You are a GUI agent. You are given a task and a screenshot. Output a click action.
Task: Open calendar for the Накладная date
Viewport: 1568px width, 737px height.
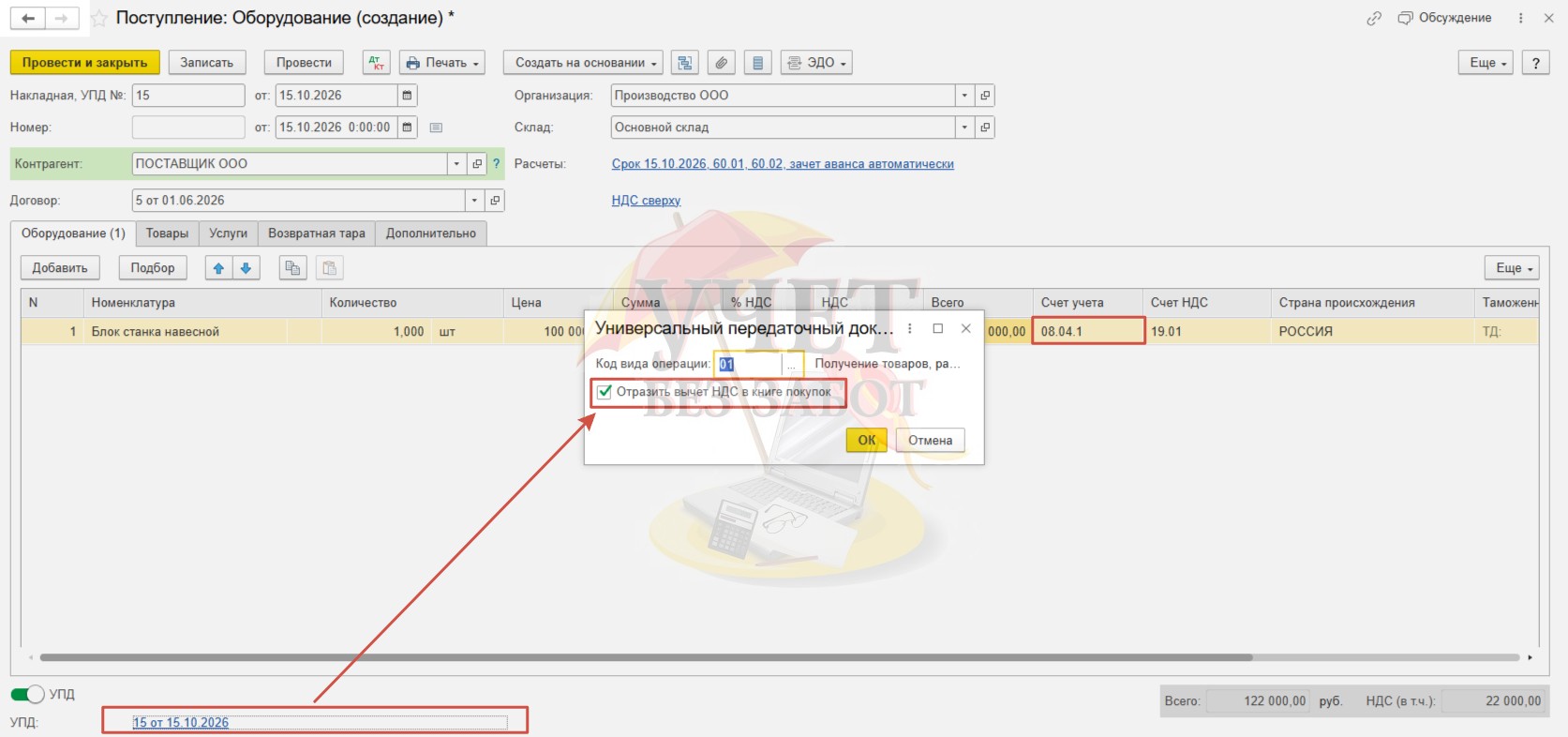pyautogui.click(x=407, y=96)
